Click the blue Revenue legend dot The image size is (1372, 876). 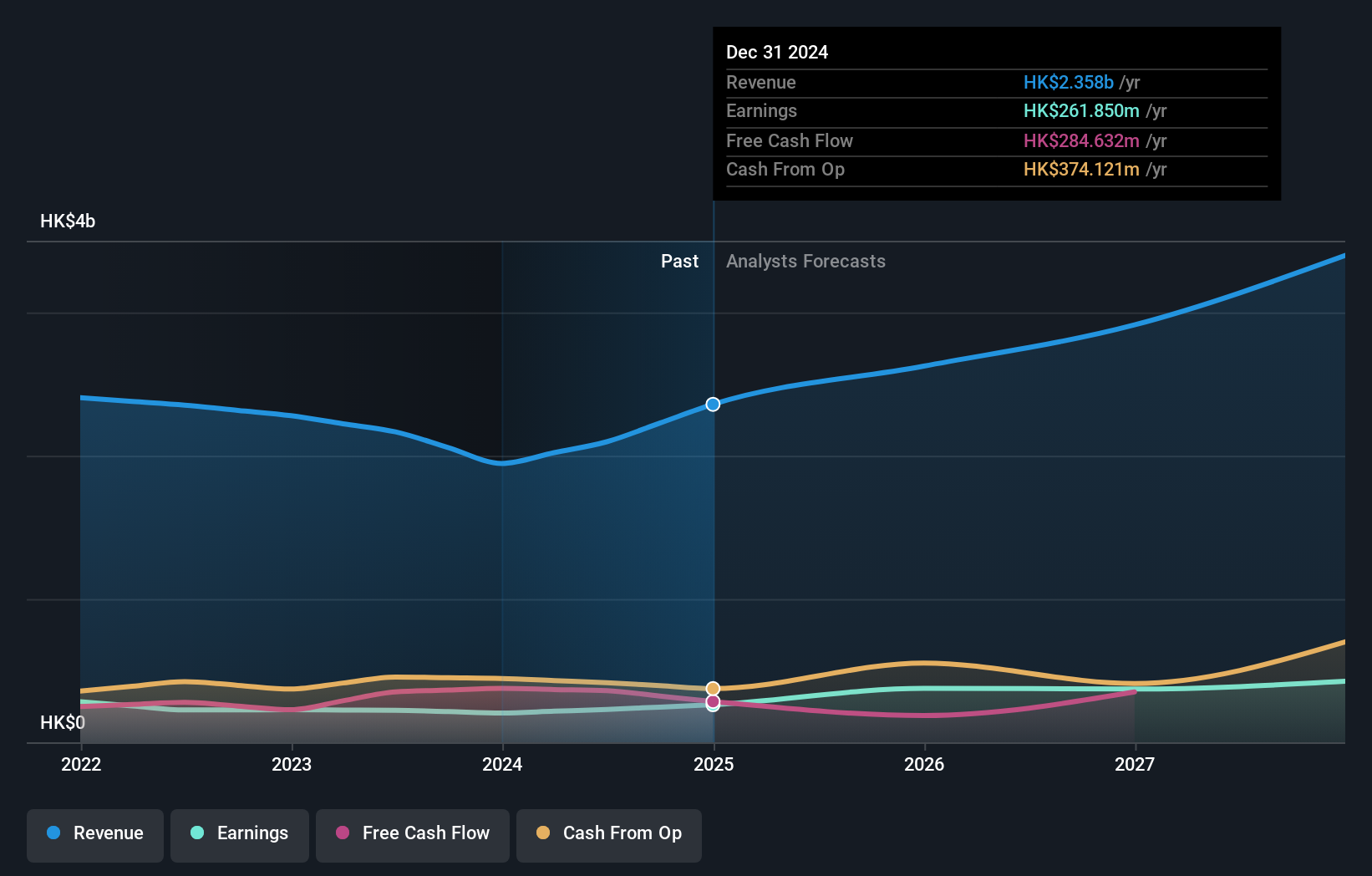53,833
